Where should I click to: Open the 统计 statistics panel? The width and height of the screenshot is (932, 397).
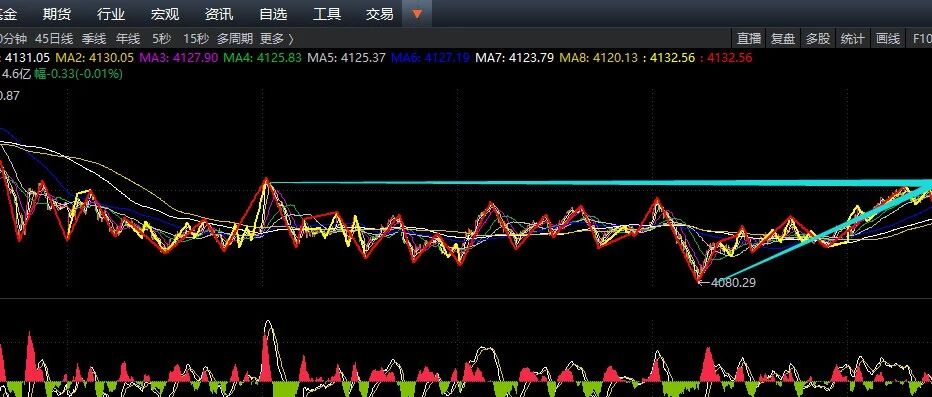(853, 39)
